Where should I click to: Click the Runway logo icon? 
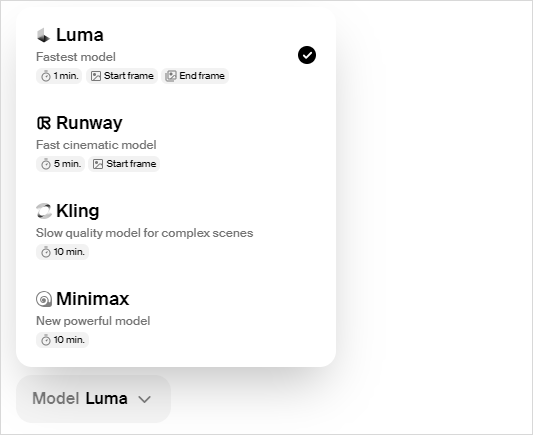pyautogui.click(x=44, y=123)
